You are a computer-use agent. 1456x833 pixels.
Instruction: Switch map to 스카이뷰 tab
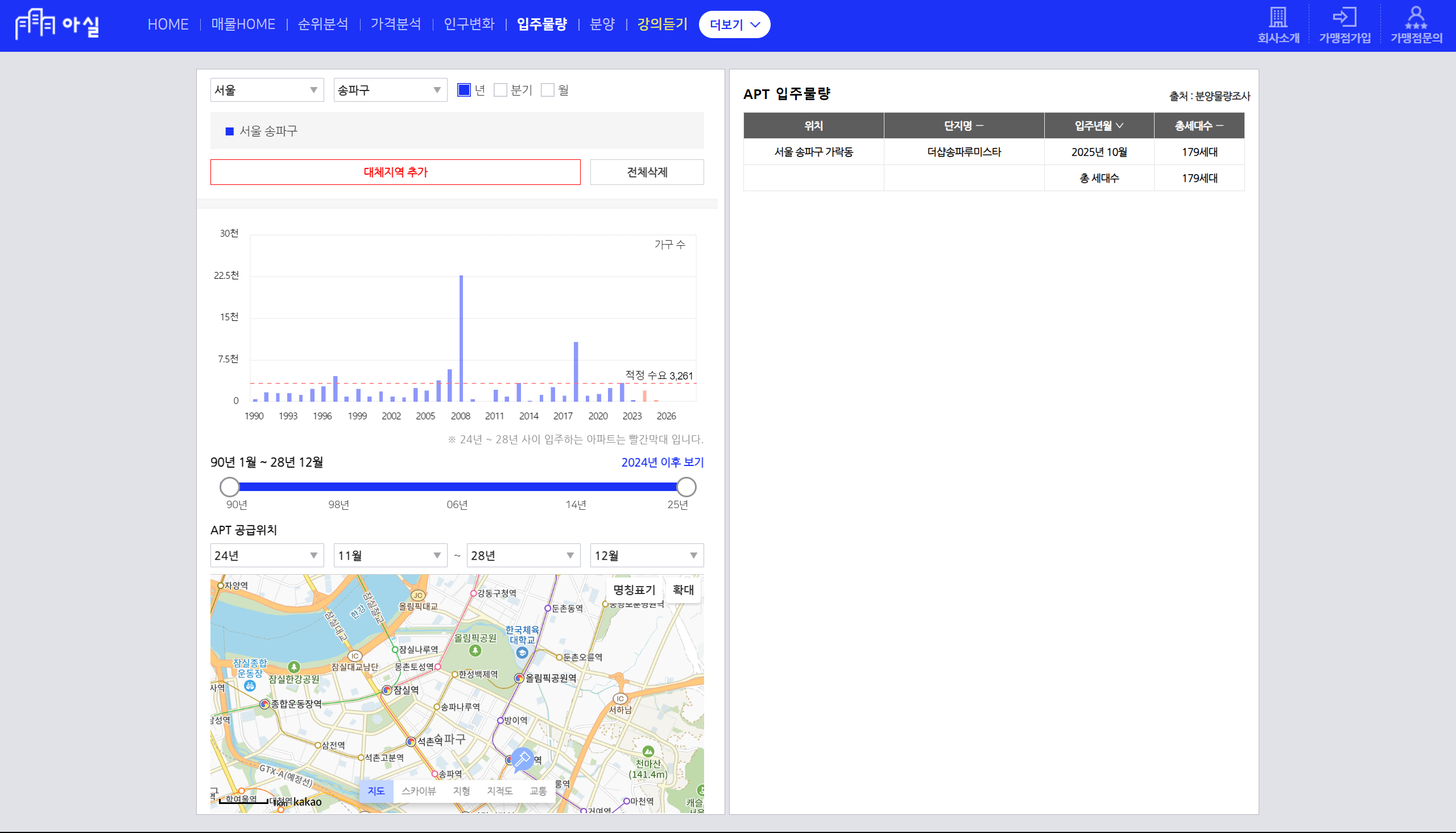418,791
